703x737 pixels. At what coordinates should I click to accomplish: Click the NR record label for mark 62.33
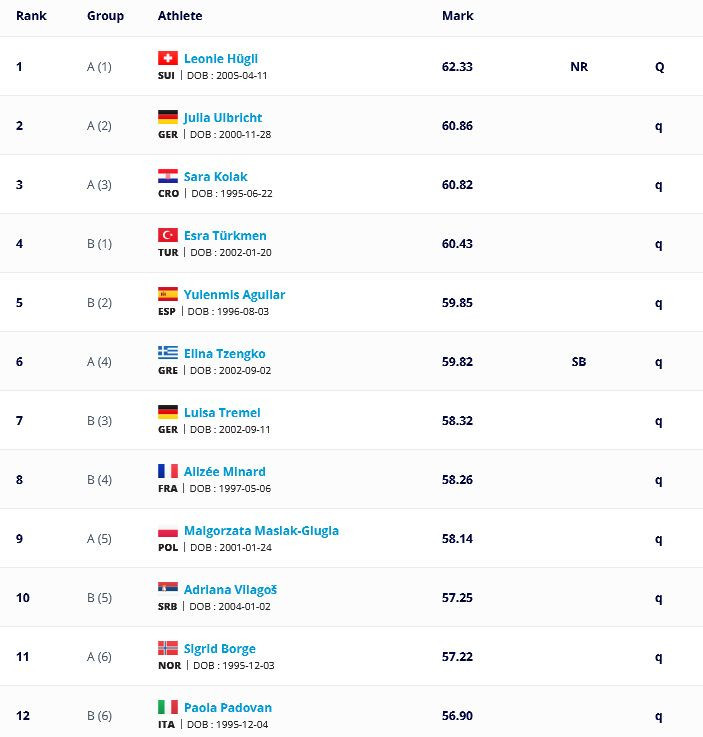[x=579, y=67]
